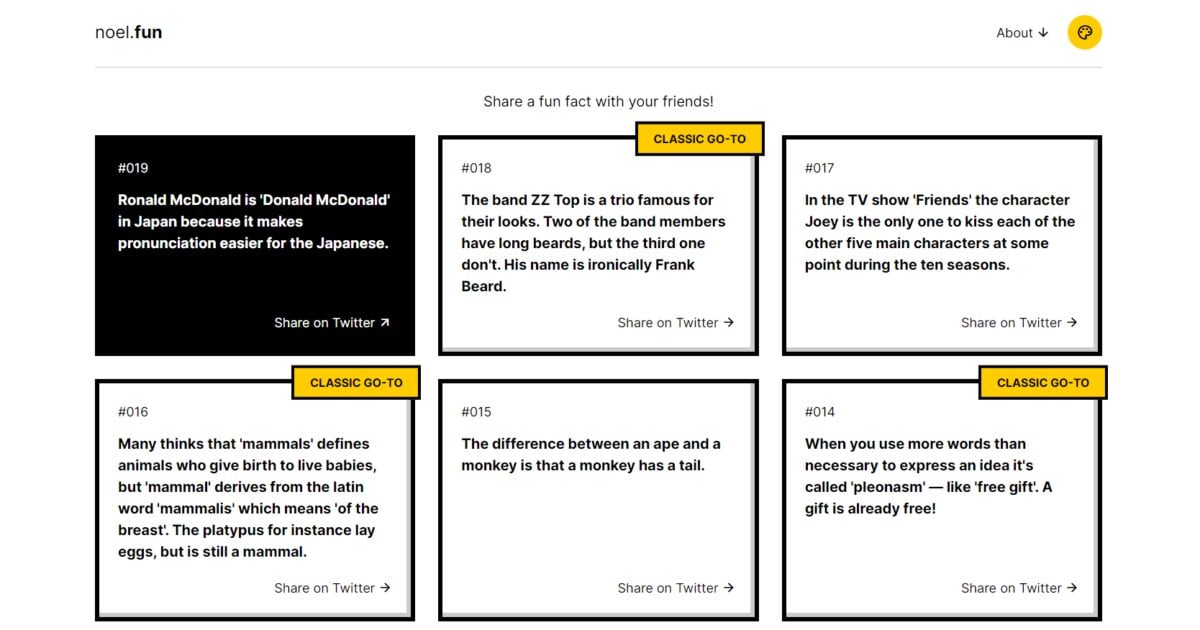This screenshot has width=1200, height=630.
Task: Share fact #017 on Twitter
Action: (x=1019, y=323)
